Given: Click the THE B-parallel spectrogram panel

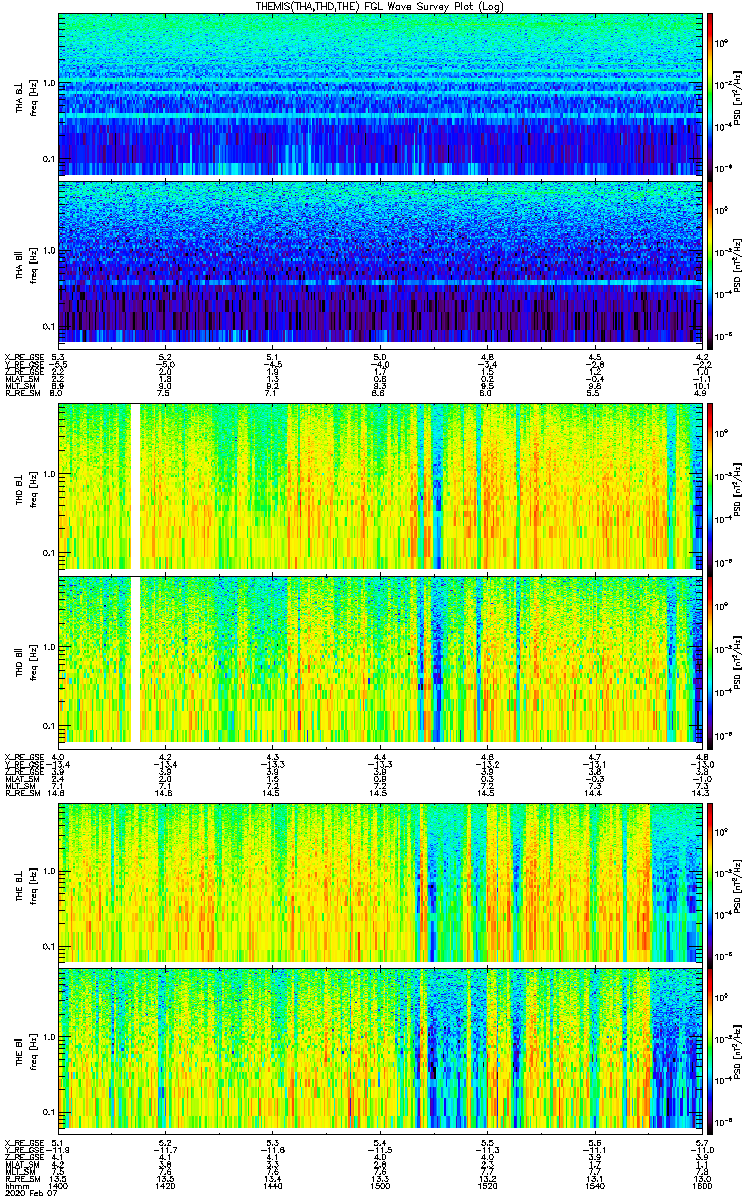Looking at the screenshot, I should [x=381, y=1049].
